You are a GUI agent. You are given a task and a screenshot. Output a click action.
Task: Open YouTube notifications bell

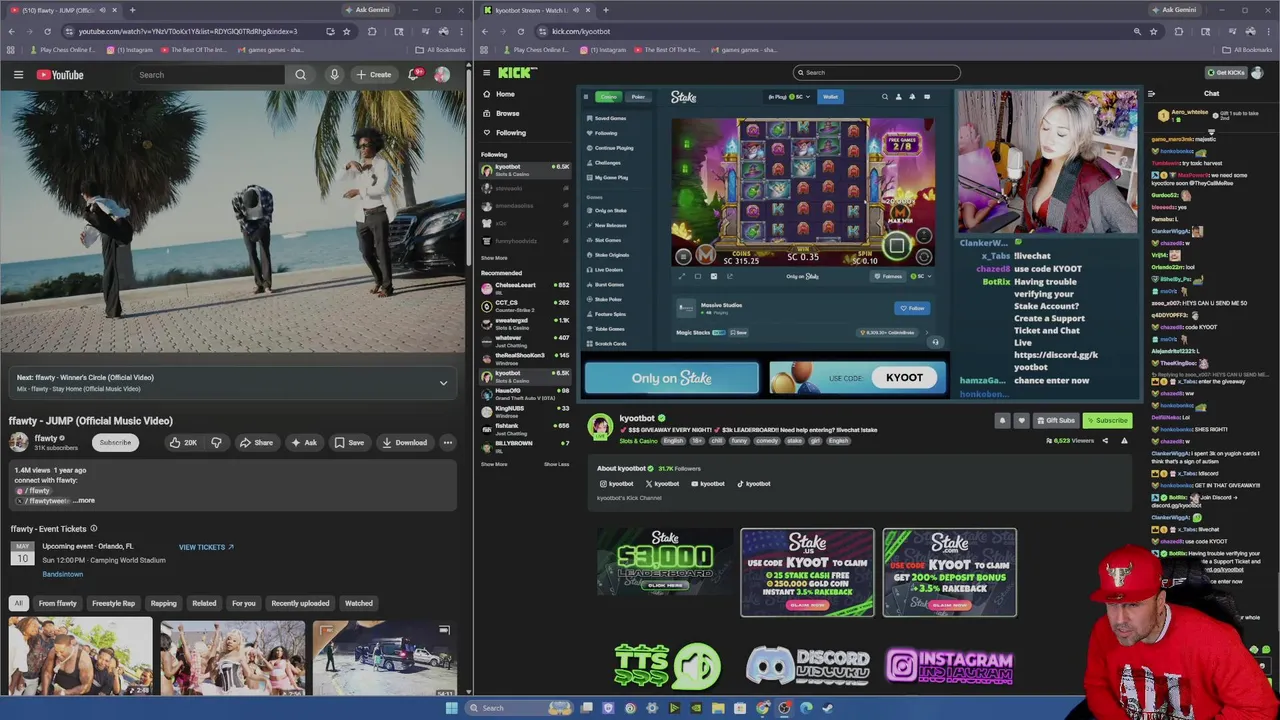[414, 75]
